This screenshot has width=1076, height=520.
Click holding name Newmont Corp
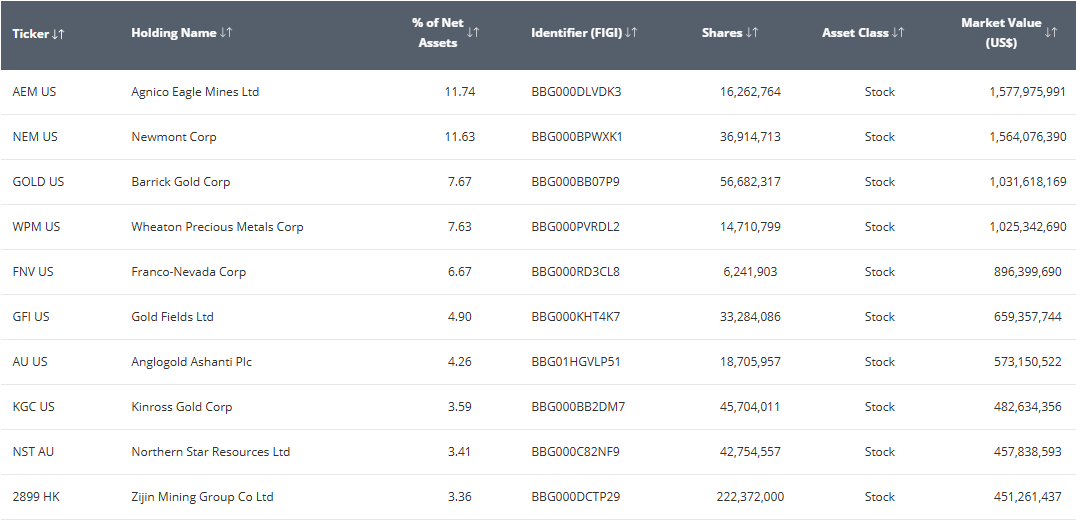tap(174, 137)
